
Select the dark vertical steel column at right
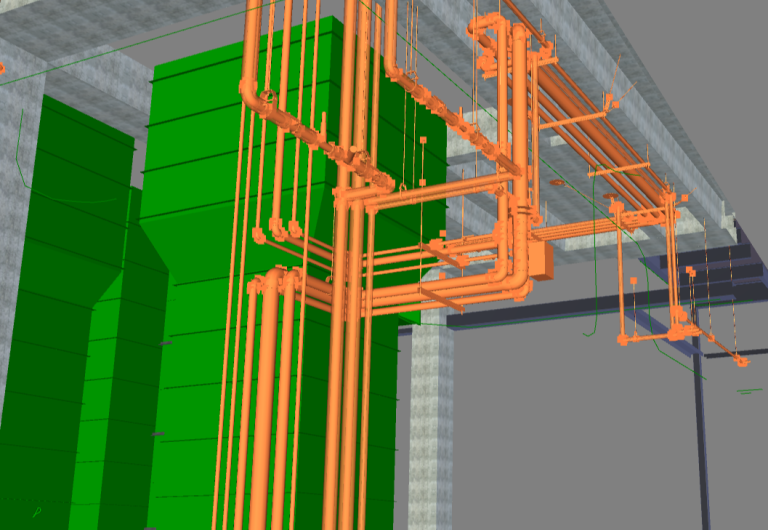[701, 421]
